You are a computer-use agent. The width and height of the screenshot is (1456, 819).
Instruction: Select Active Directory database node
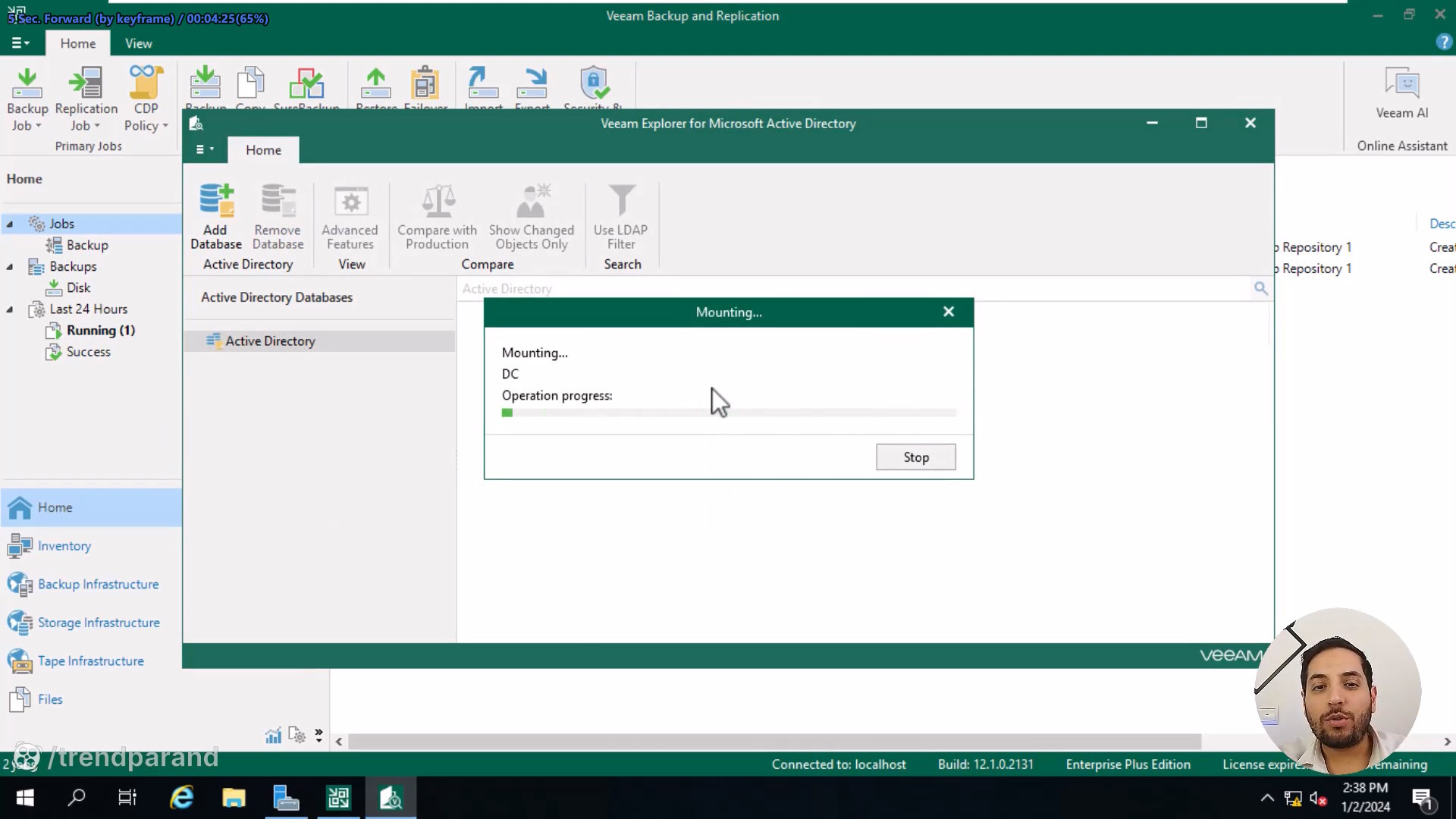[x=319, y=340]
